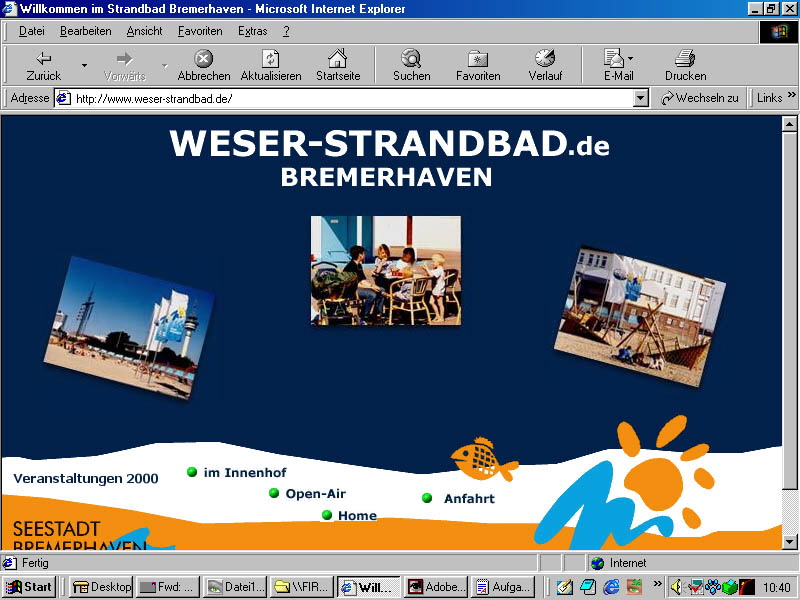The image size is (800, 600).
Task: Click the page icon in the address bar
Action: [x=63, y=98]
